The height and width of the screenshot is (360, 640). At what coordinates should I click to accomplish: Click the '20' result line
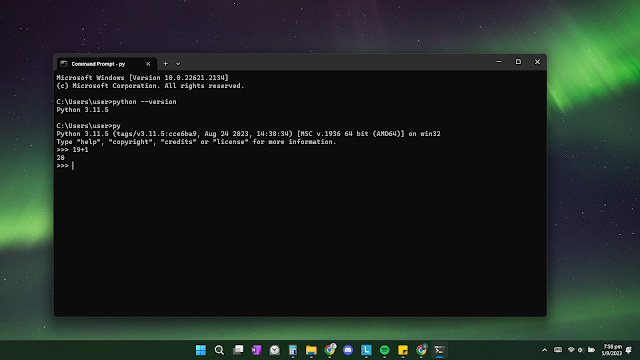[x=60, y=158]
